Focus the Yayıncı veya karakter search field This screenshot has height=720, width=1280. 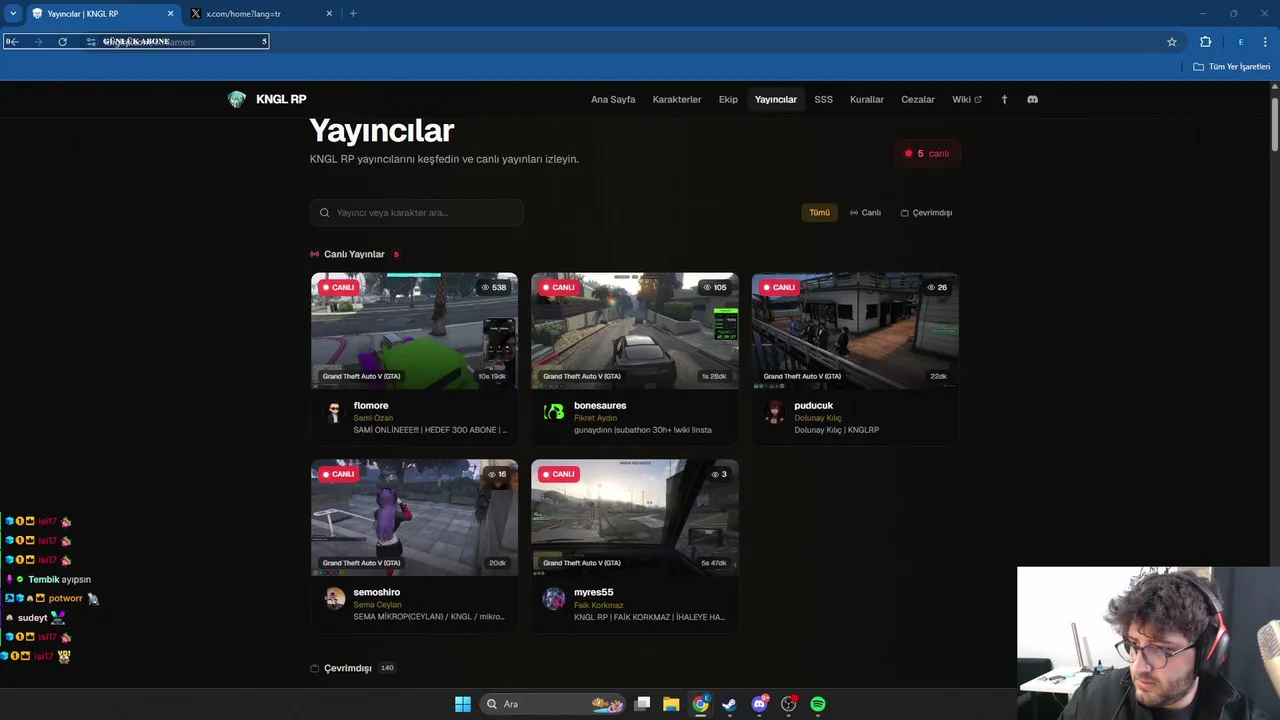(x=416, y=212)
